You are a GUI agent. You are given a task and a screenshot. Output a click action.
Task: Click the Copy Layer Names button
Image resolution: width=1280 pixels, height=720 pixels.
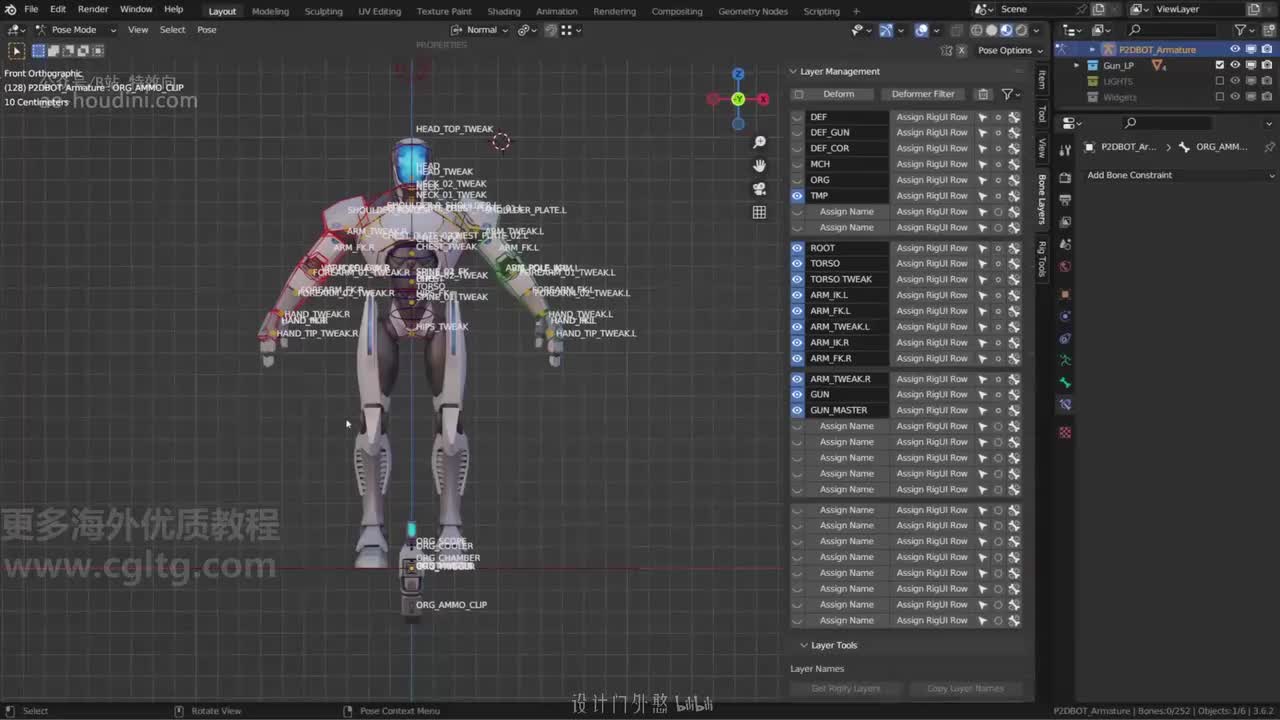(965, 689)
